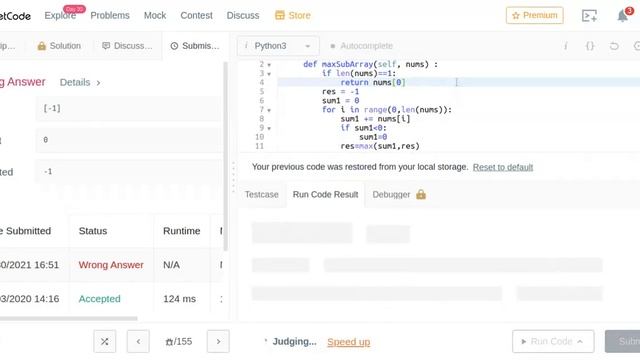Click the editor info icon
This screenshot has height=360, width=640.
566,46
